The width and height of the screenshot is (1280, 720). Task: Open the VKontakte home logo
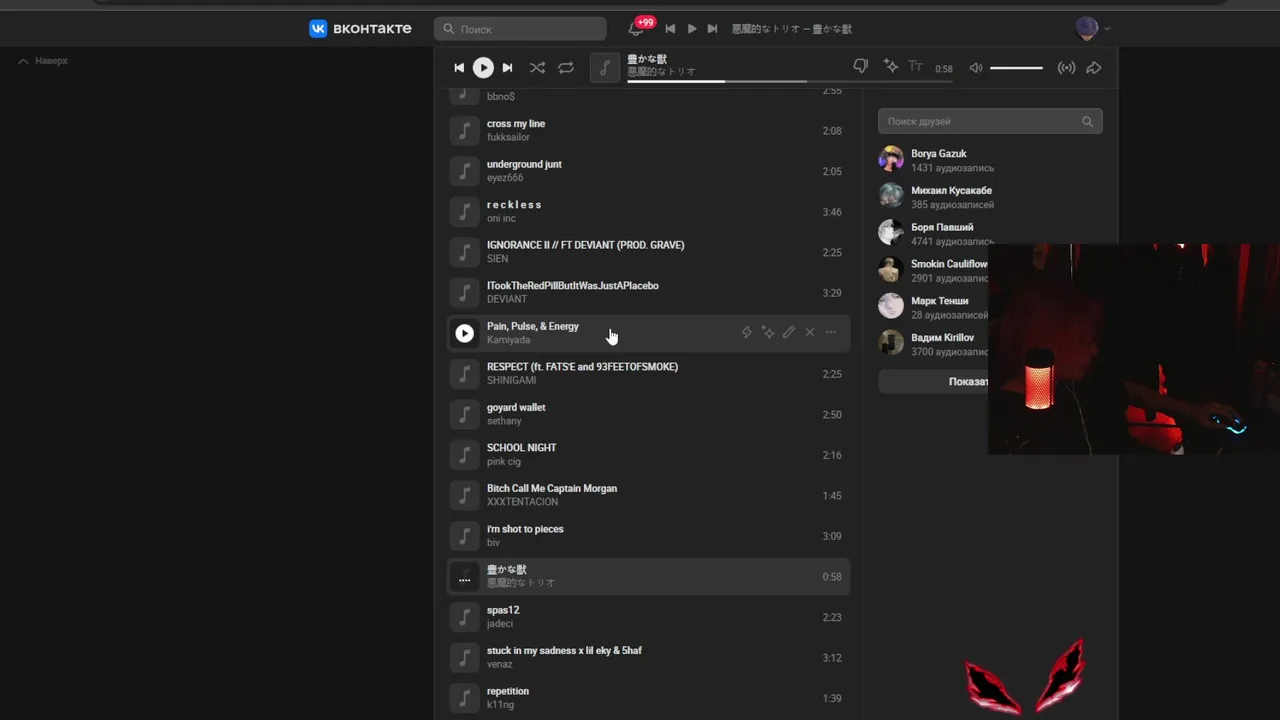[360, 29]
